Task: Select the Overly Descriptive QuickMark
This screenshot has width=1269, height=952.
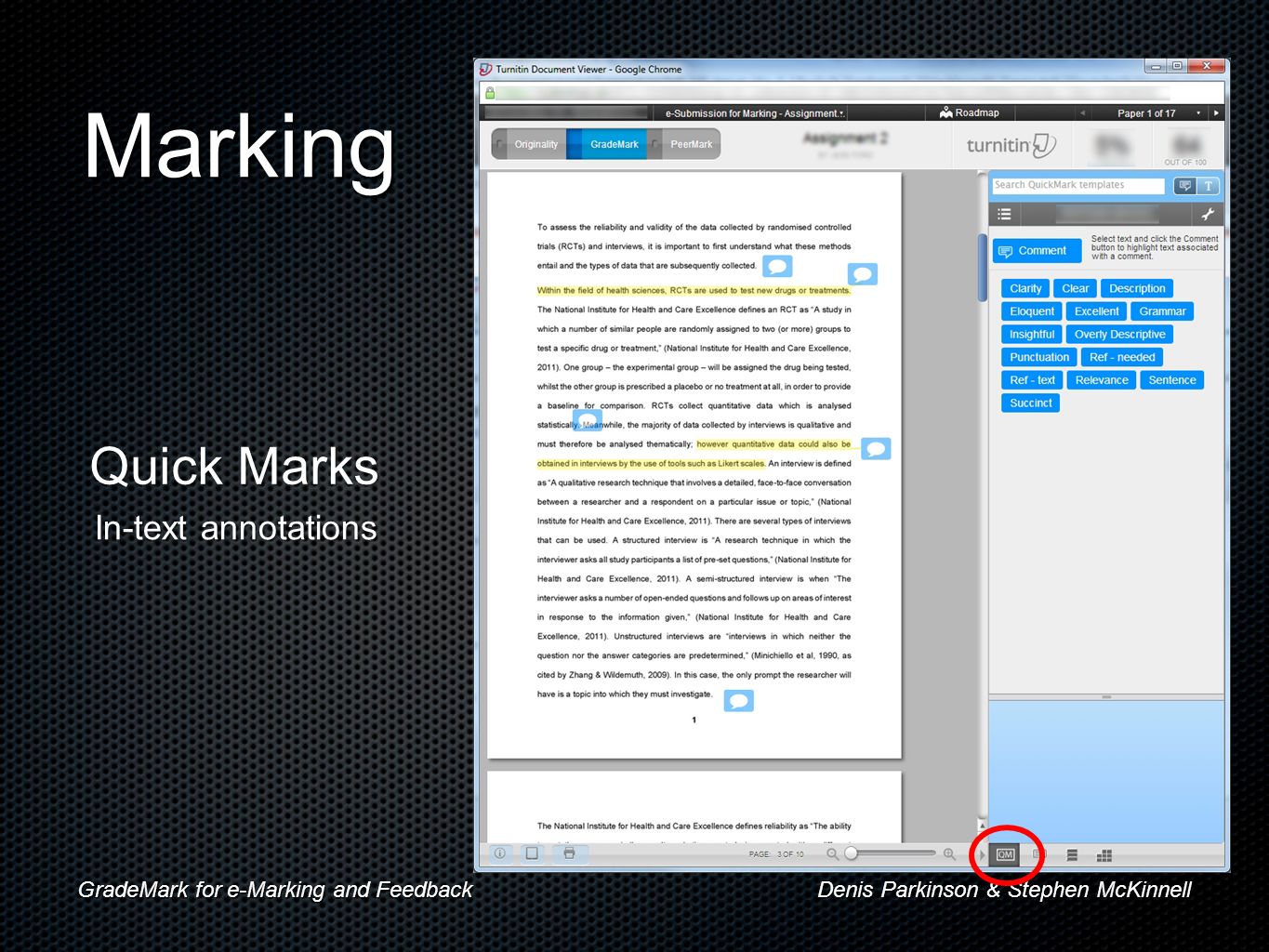Action: (x=1119, y=335)
